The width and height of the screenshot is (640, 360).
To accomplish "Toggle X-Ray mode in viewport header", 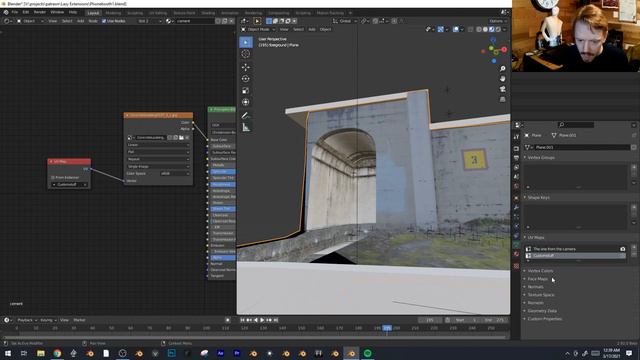I will [x=471, y=29].
